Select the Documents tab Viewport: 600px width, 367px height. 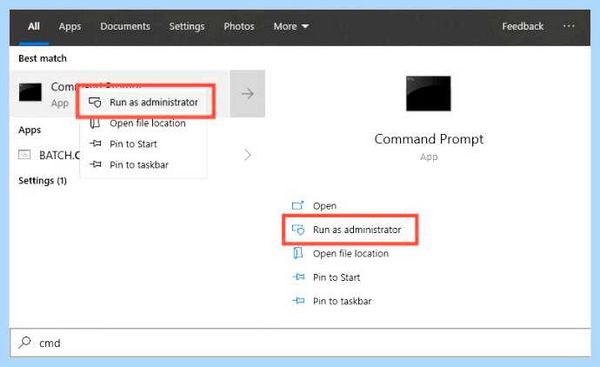pos(125,26)
